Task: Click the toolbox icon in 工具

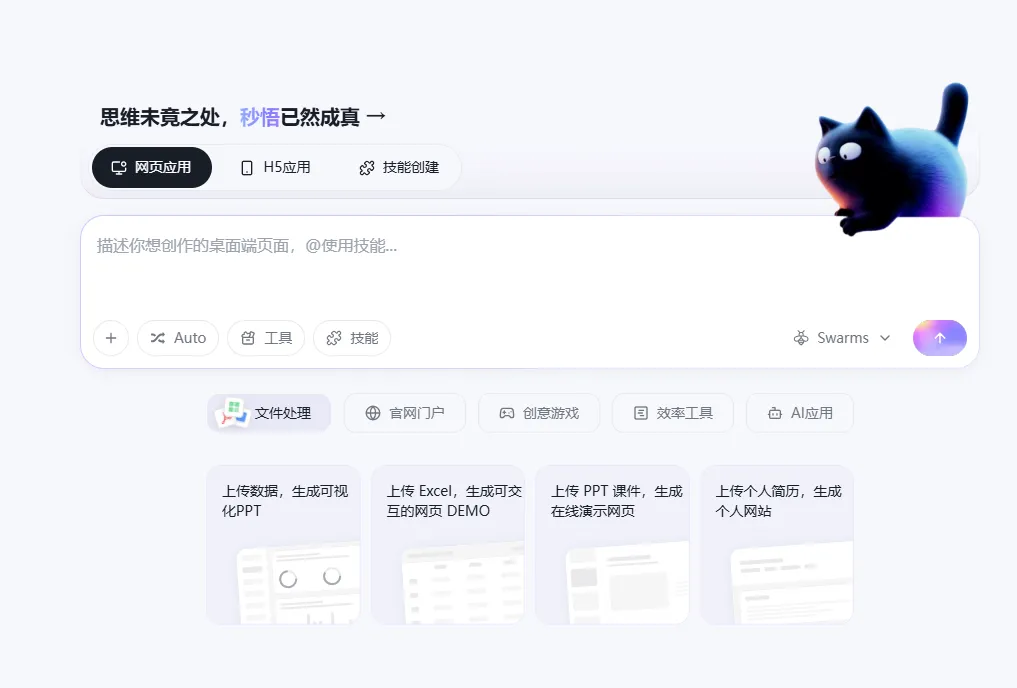Action: tap(248, 338)
